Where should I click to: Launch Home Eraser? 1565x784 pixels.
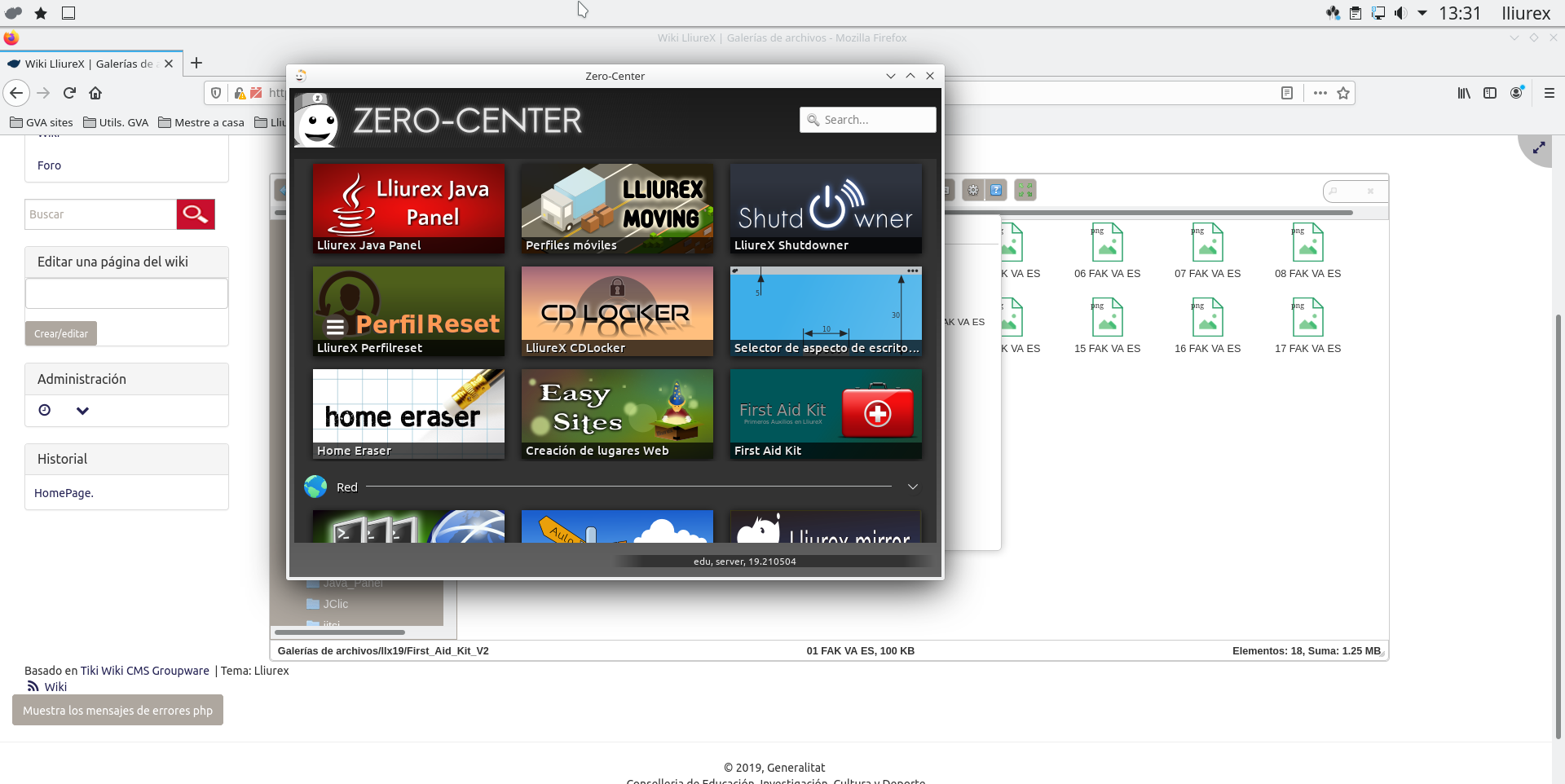click(x=408, y=414)
